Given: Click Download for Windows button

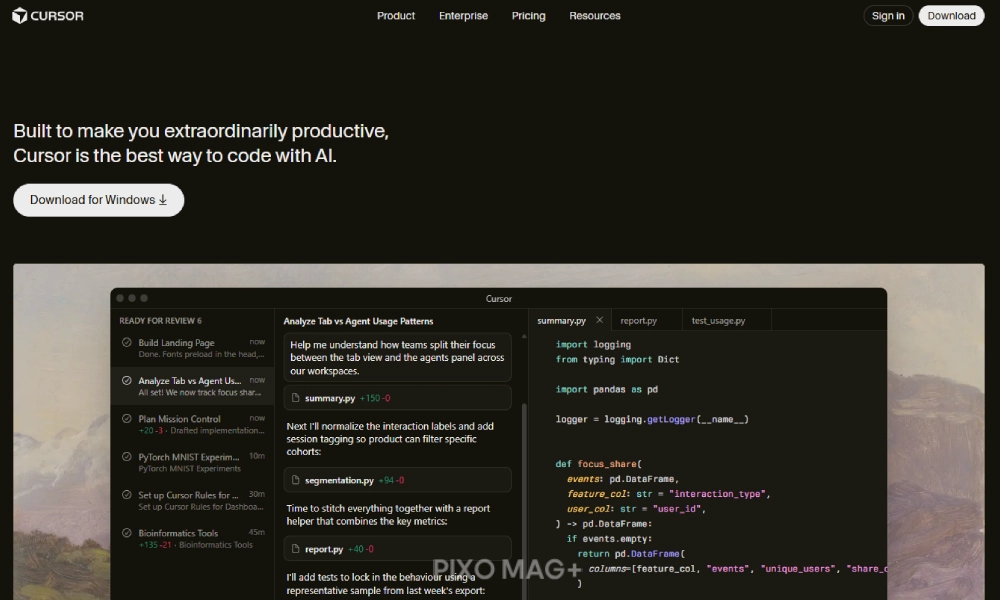Looking at the screenshot, I should coord(99,200).
